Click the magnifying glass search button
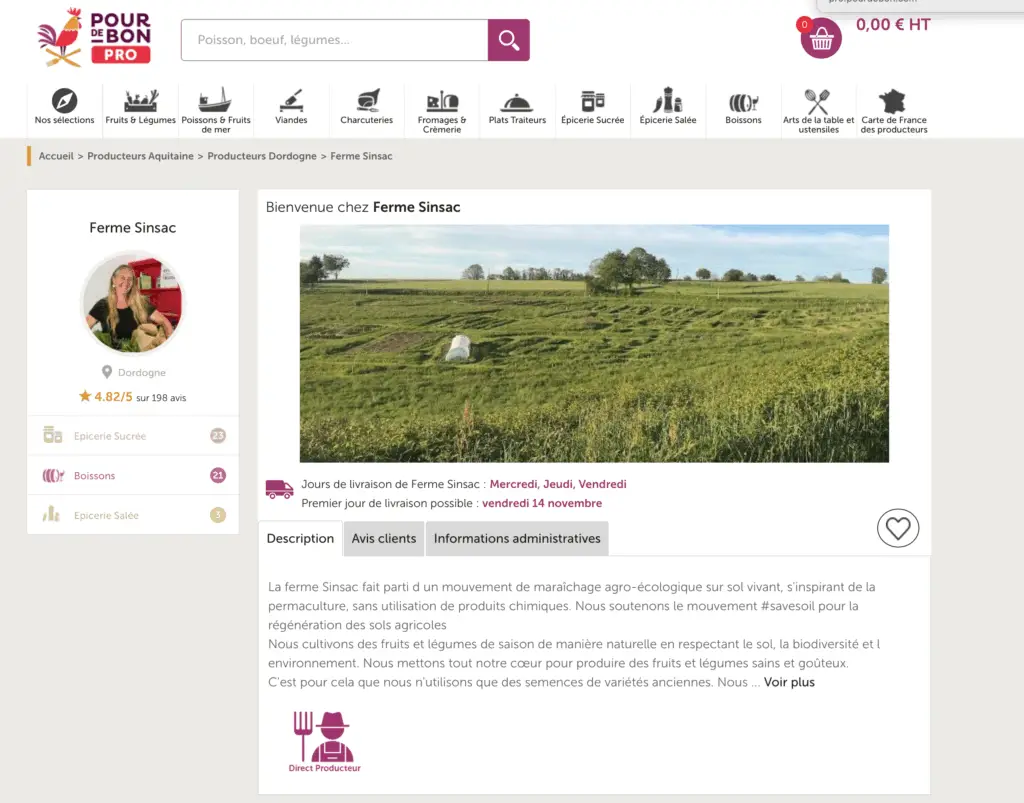1024x803 pixels. (x=508, y=40)
